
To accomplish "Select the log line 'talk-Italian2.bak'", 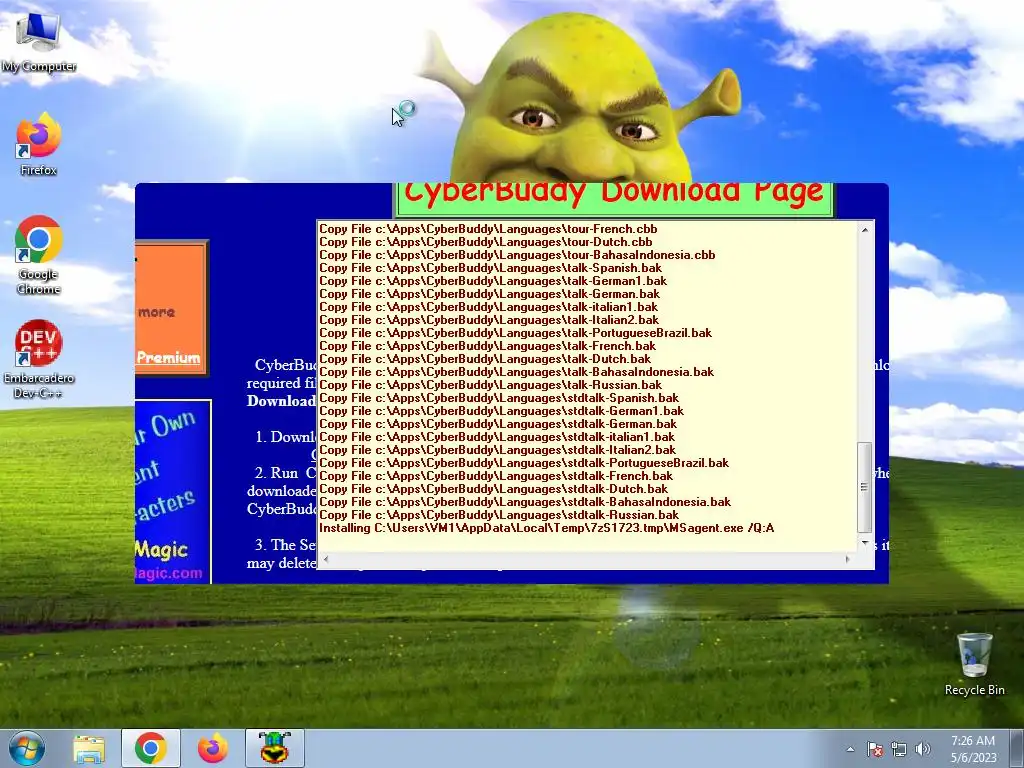I will coord(489,320).
